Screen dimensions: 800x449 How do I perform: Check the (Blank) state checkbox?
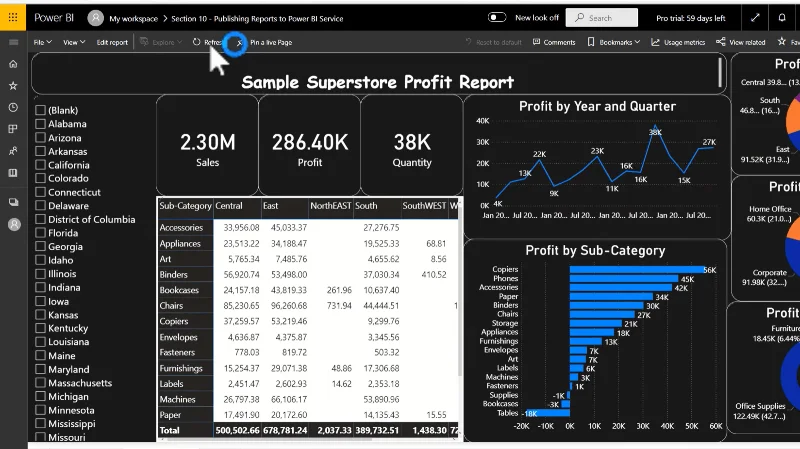pos(40,110)
